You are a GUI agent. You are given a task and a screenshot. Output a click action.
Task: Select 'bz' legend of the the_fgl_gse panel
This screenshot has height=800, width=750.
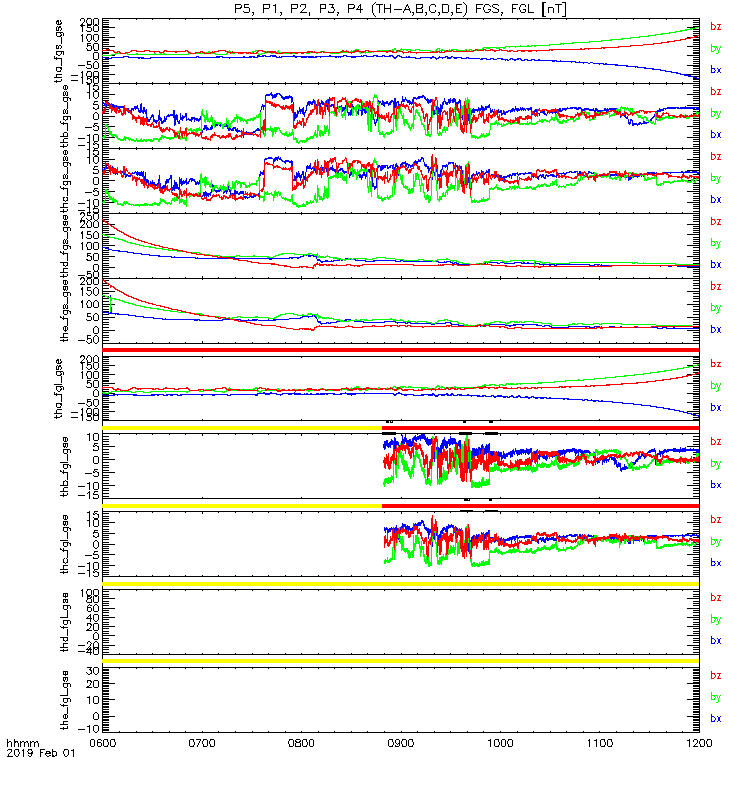716,676
